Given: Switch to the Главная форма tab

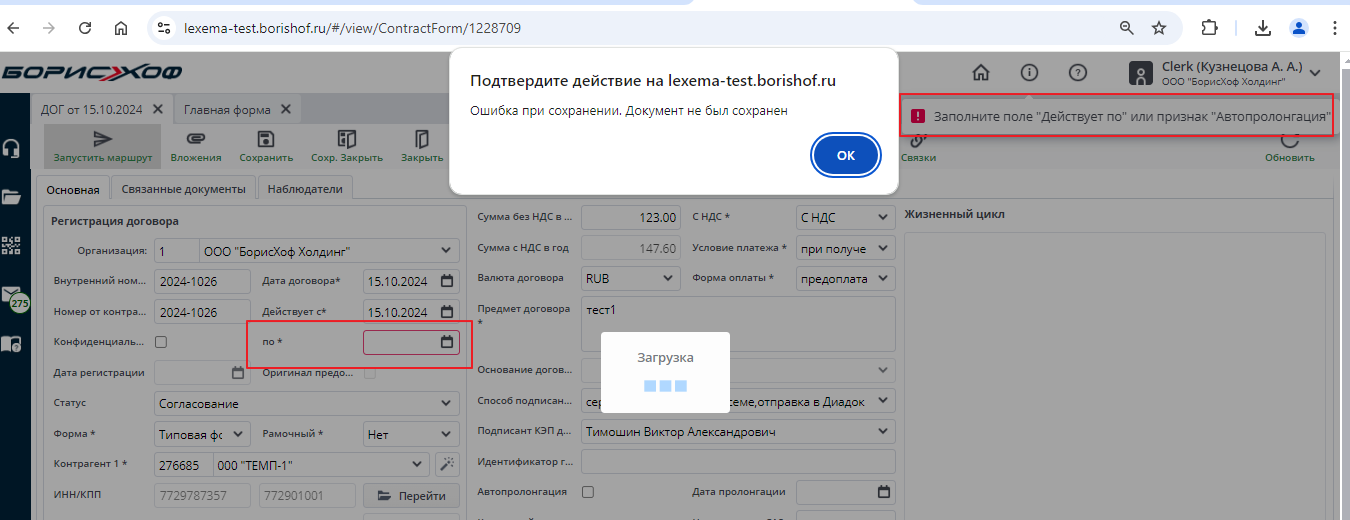Looking at the screenshot, I should pos(227,110).
